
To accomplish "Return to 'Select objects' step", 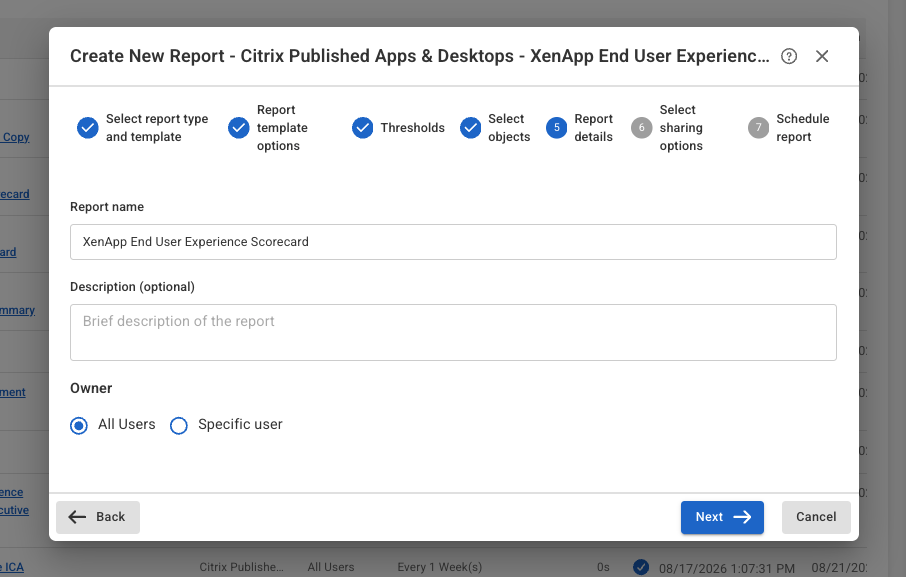I will 495,128.
